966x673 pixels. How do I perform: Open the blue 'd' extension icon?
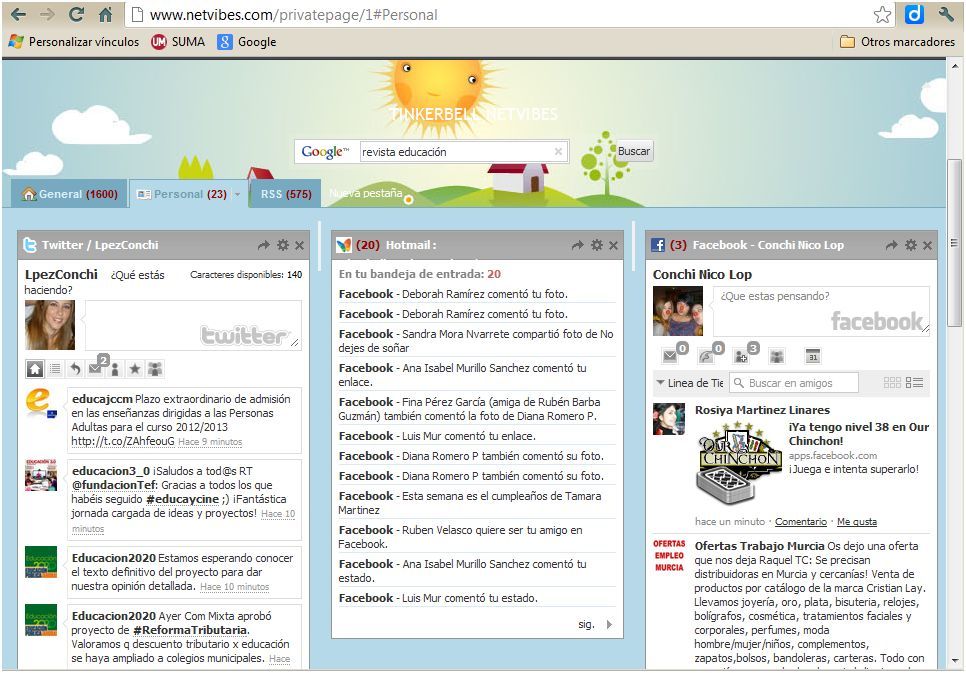914,14
